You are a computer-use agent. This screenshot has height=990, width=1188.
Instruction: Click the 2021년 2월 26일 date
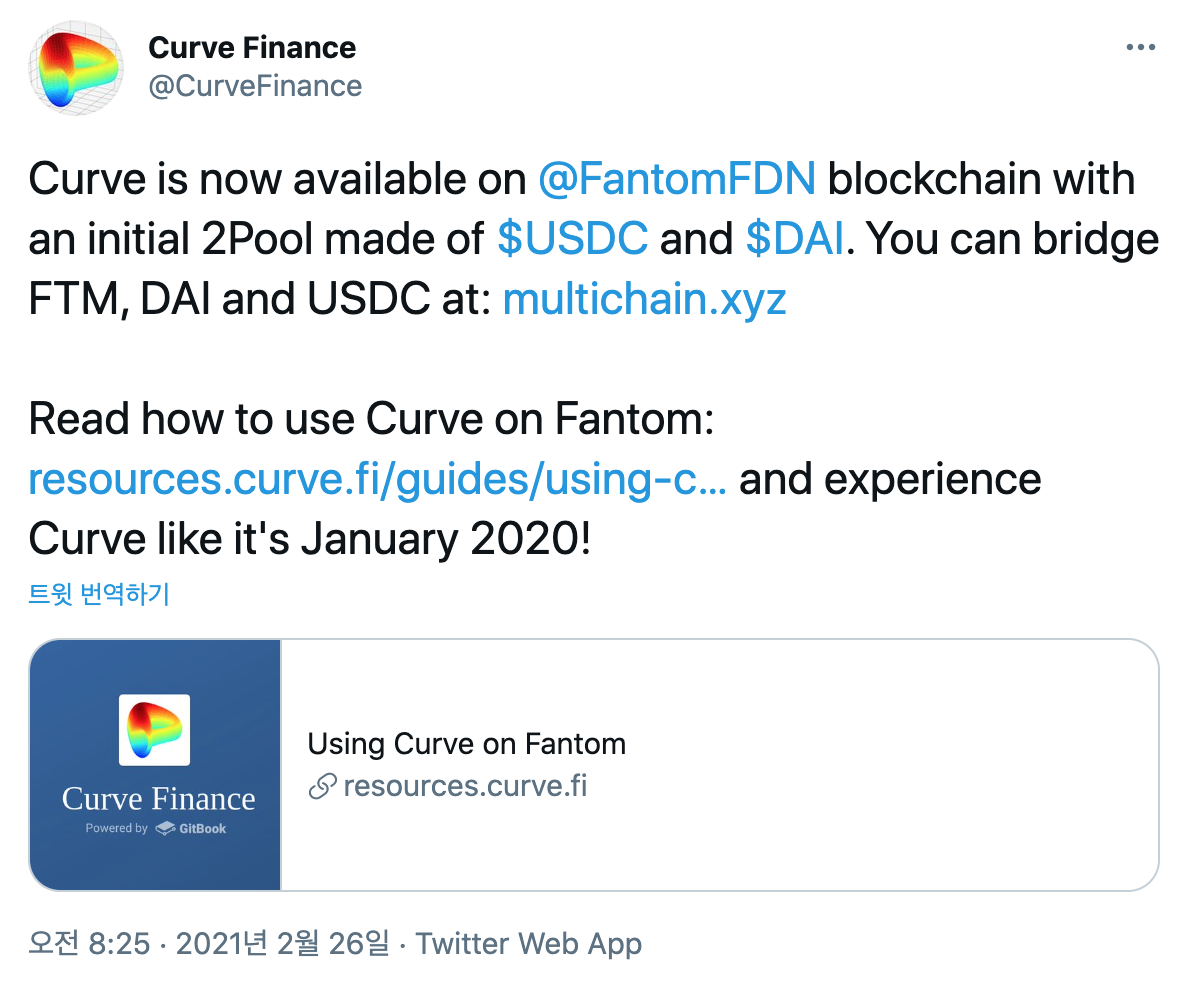[x=282, y=944]
